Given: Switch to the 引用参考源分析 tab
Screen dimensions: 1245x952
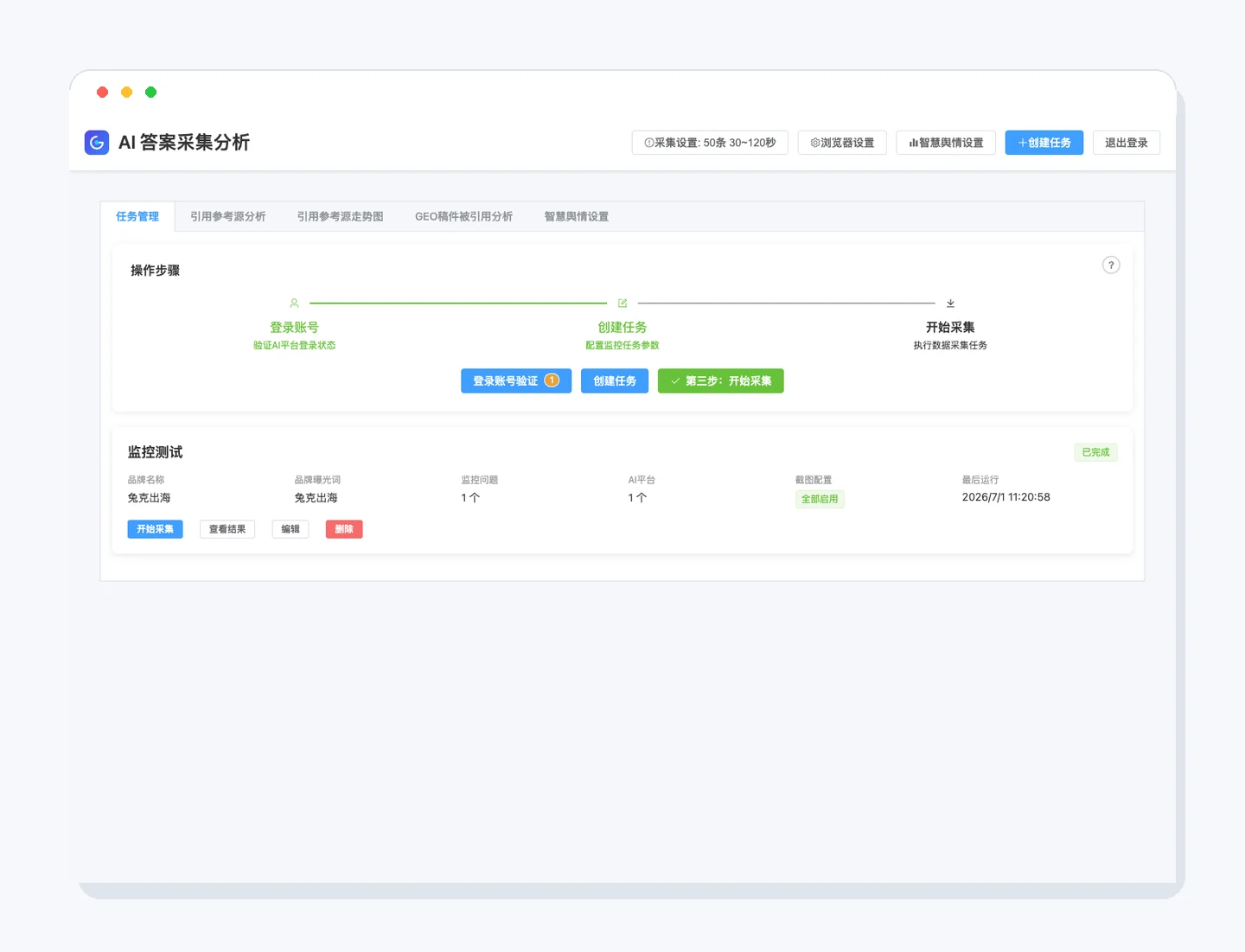Looking at the screenshot, I should click(228, 216).
